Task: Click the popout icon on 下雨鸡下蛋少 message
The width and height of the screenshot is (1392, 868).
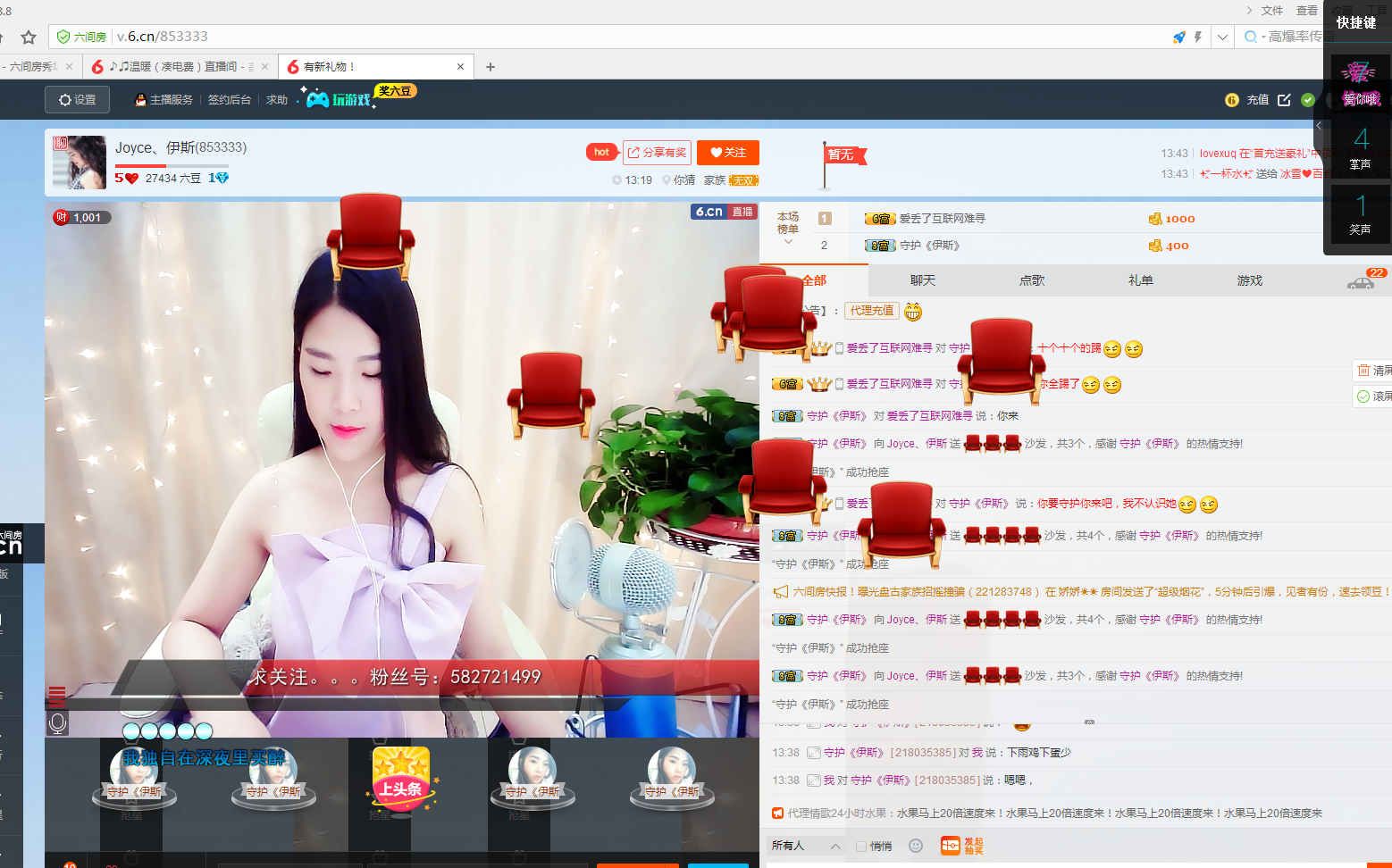Action: click(813, 753)
